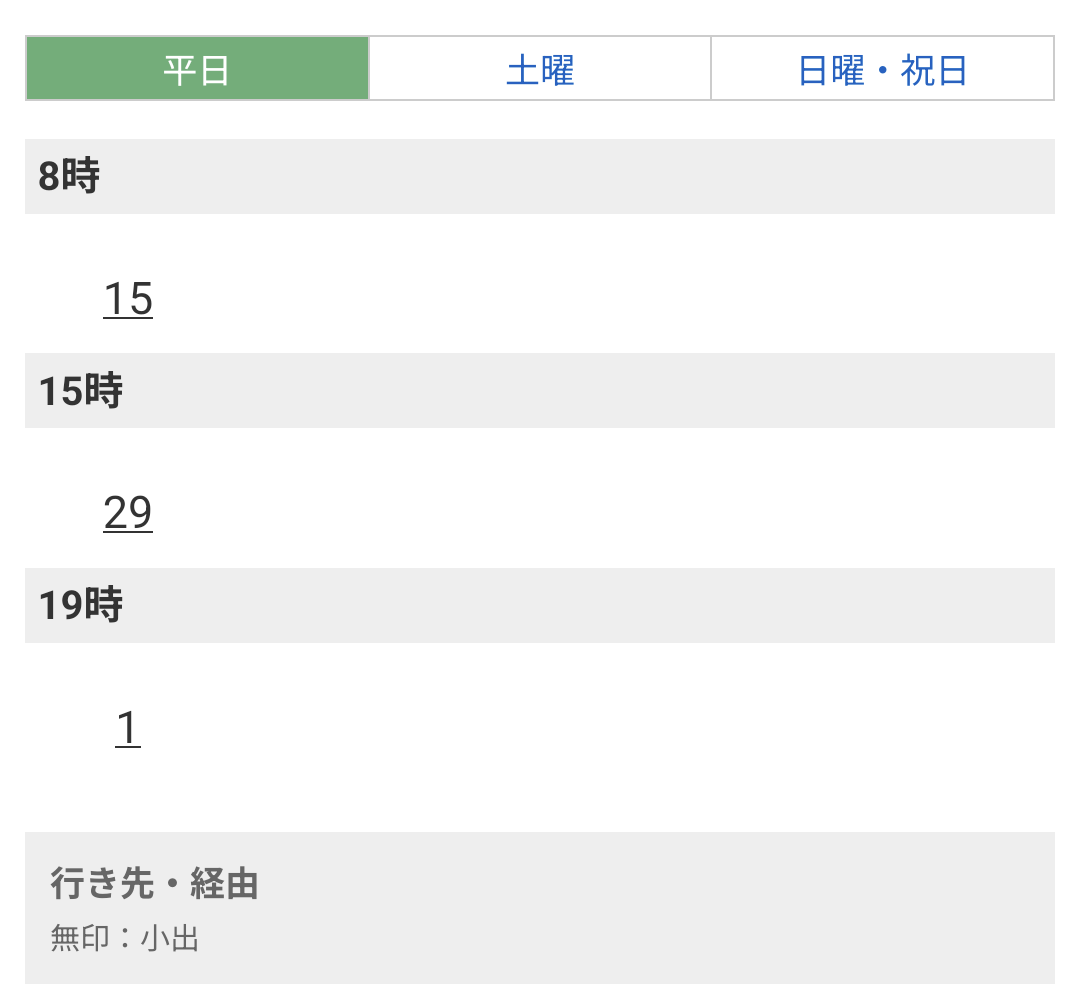This screenshot has width=1080, height=1002.
Task: Open the 8時 15分 departure link
Action: [x=127, y=299]
